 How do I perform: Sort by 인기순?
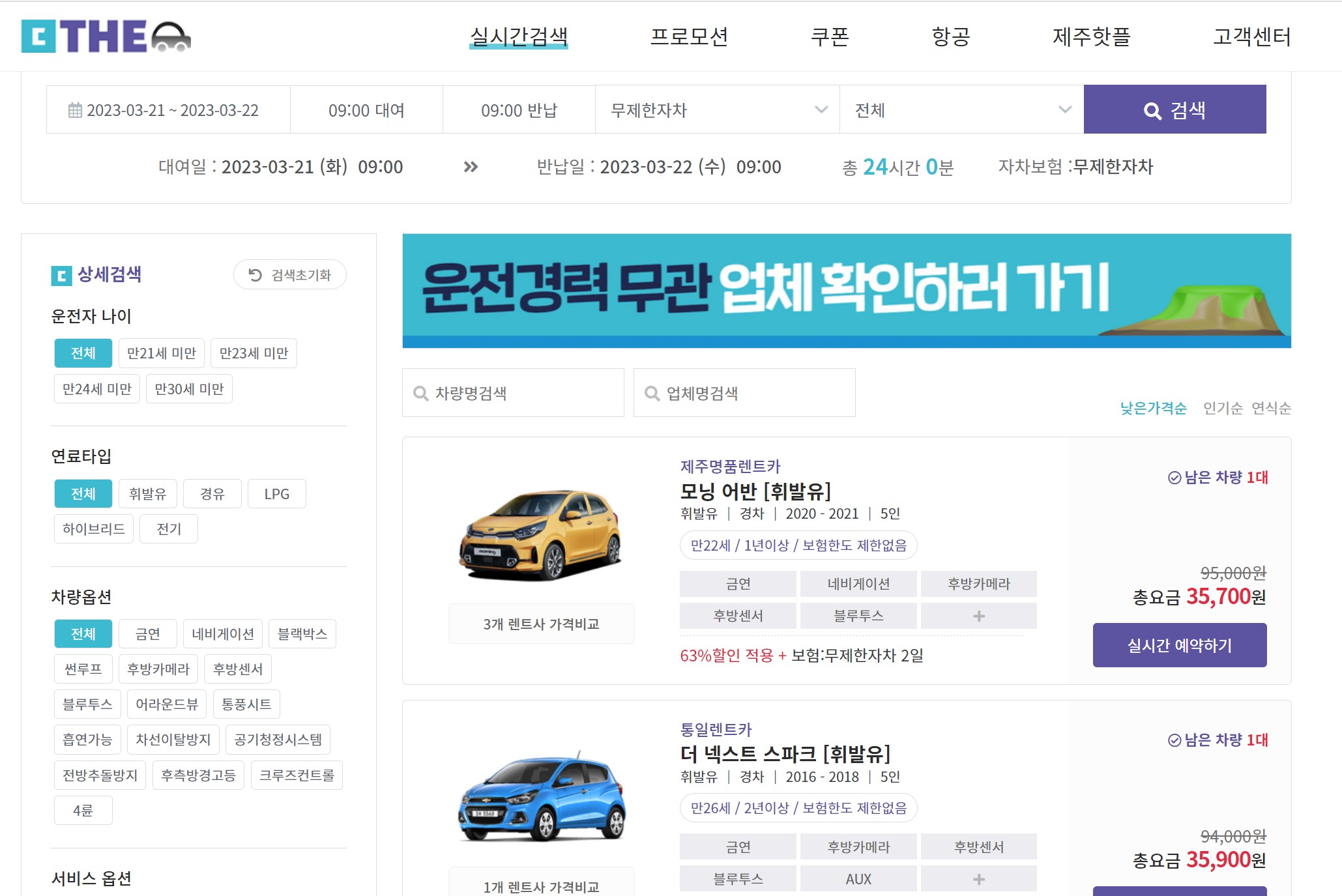pyautogui.click(x=1223, y=408)
